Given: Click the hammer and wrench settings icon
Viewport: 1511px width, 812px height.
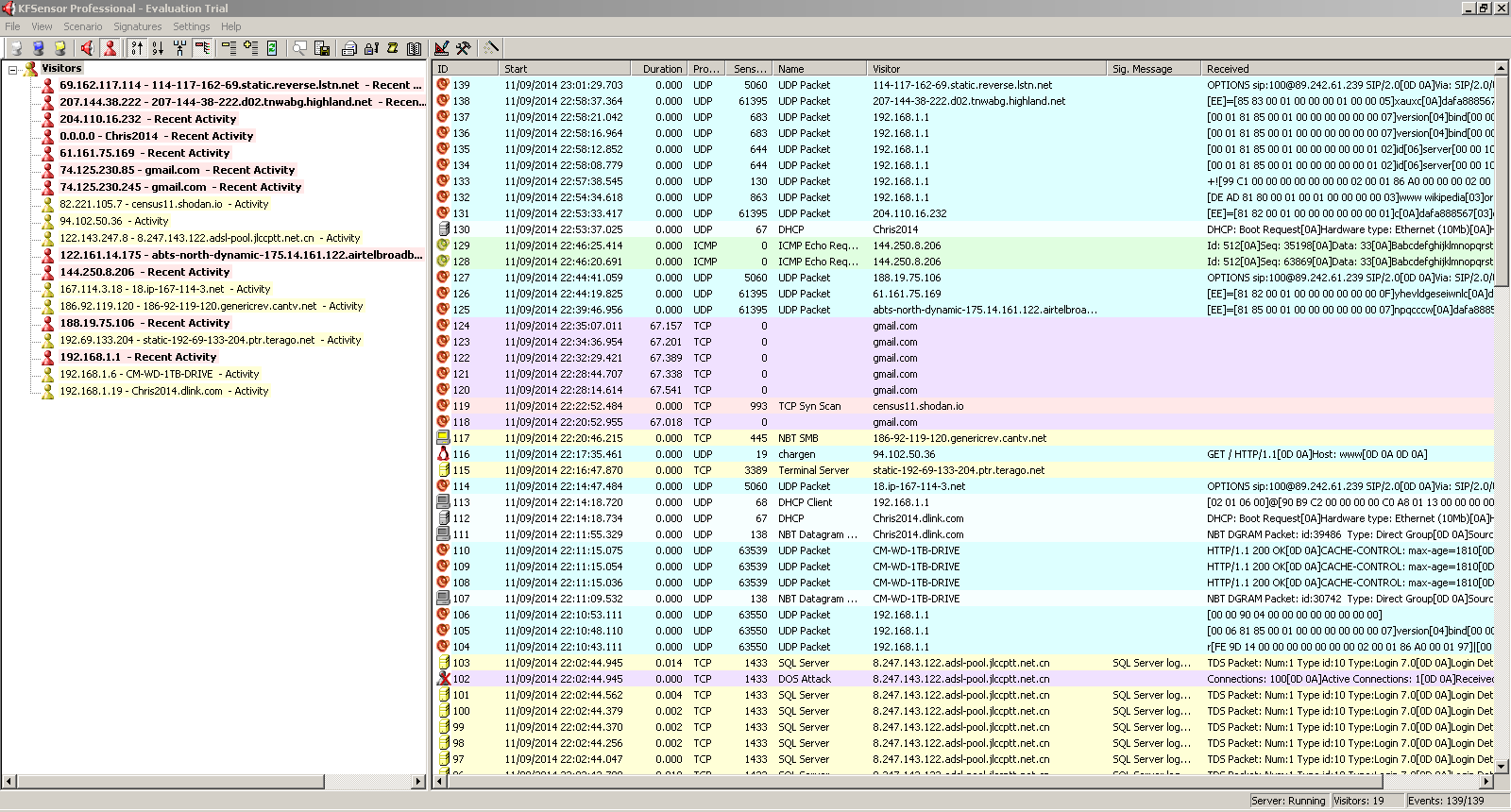Looking at the screenshot, I should [x=463, y=47].
